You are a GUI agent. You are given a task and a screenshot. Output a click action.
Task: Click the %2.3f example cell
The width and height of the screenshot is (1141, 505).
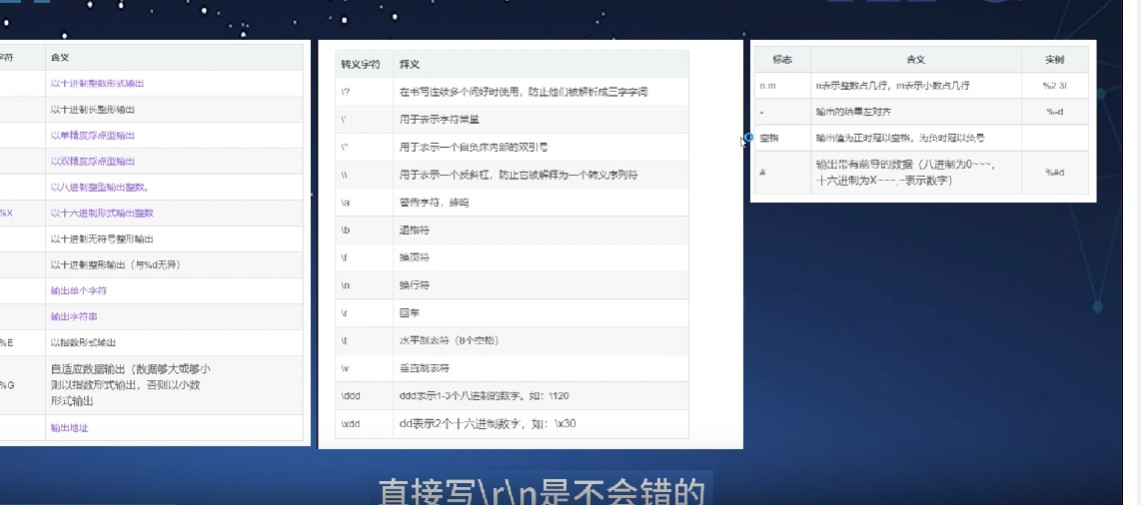click(x=1054, y=86)
